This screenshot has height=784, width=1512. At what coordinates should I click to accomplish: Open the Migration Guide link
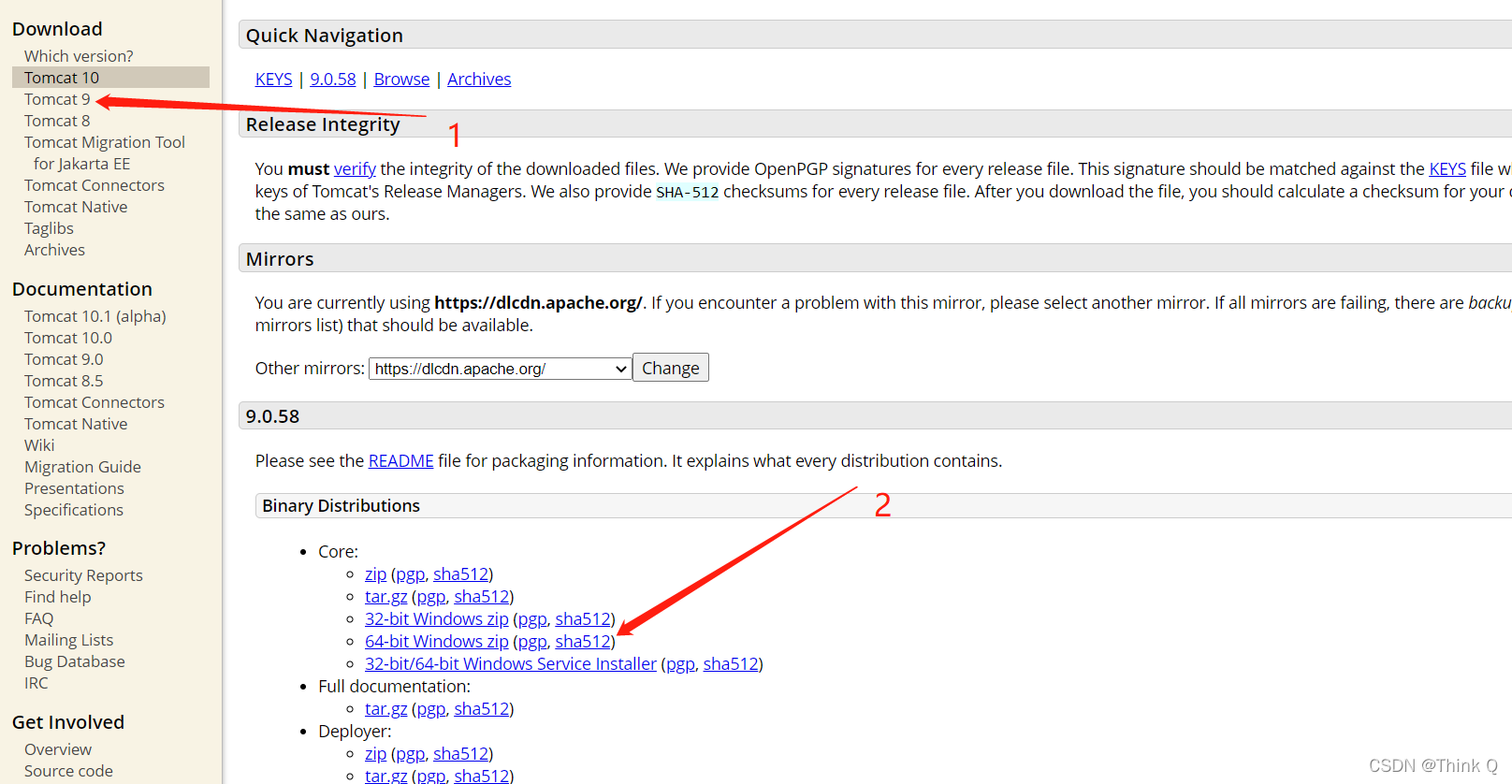(82, 467)
